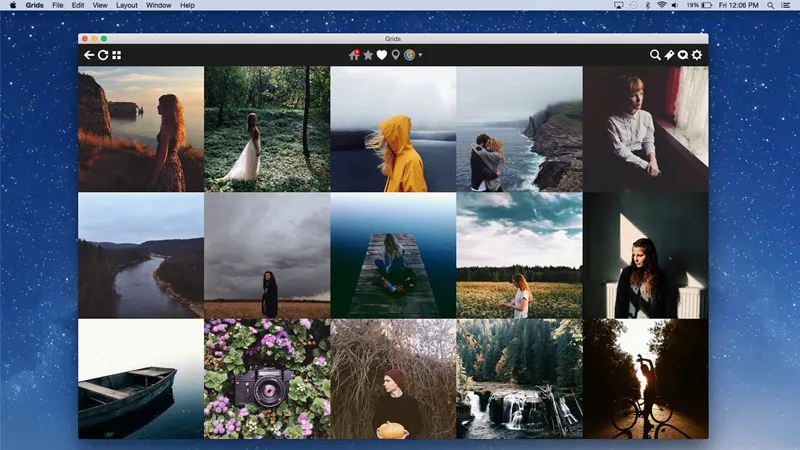Screen dimensions: 800x450
Task: Open the home feed icon
Action: 354,55
